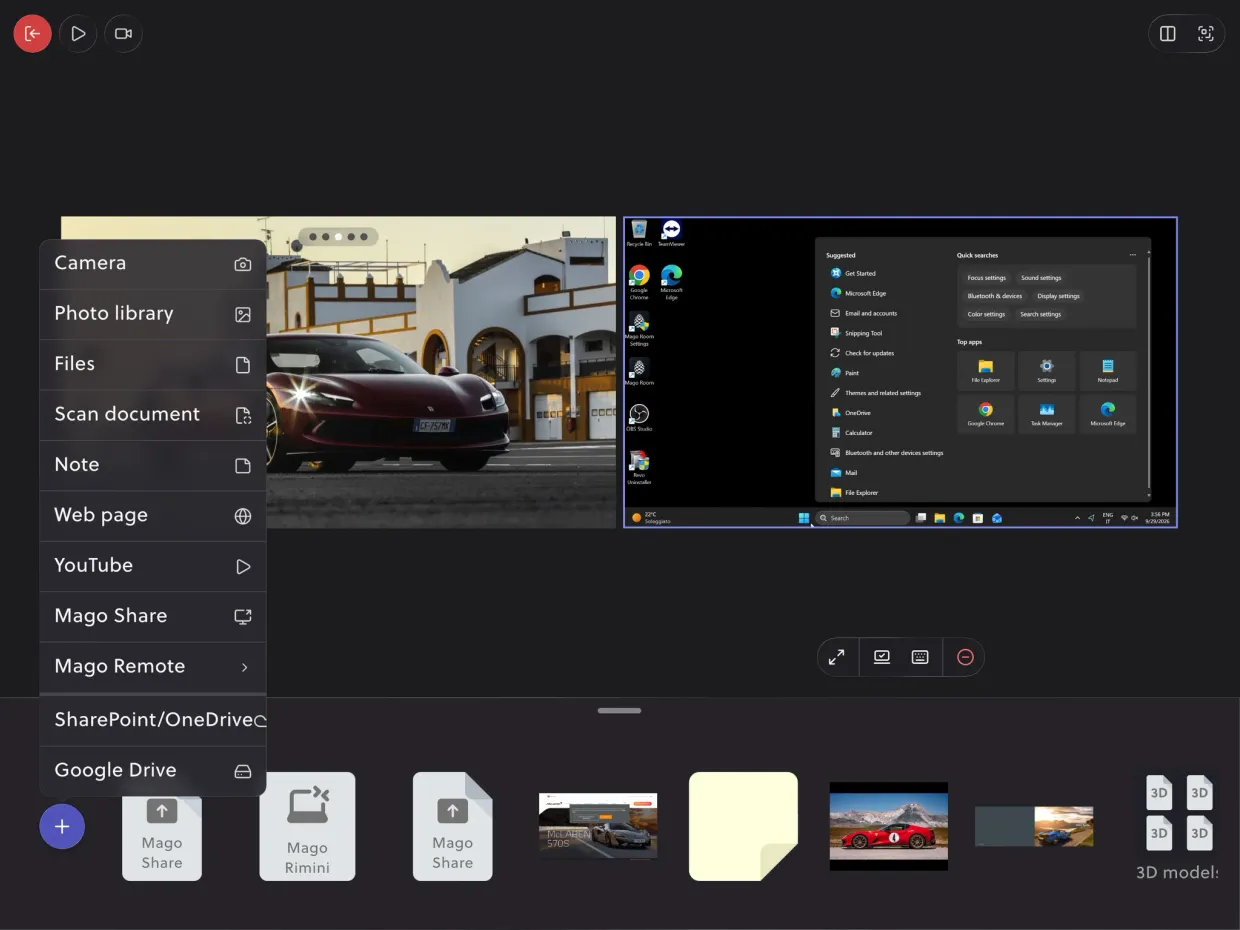Click the remote Windows Start button
This screenshot has height=930, width=1240.
tap(803, 518)
